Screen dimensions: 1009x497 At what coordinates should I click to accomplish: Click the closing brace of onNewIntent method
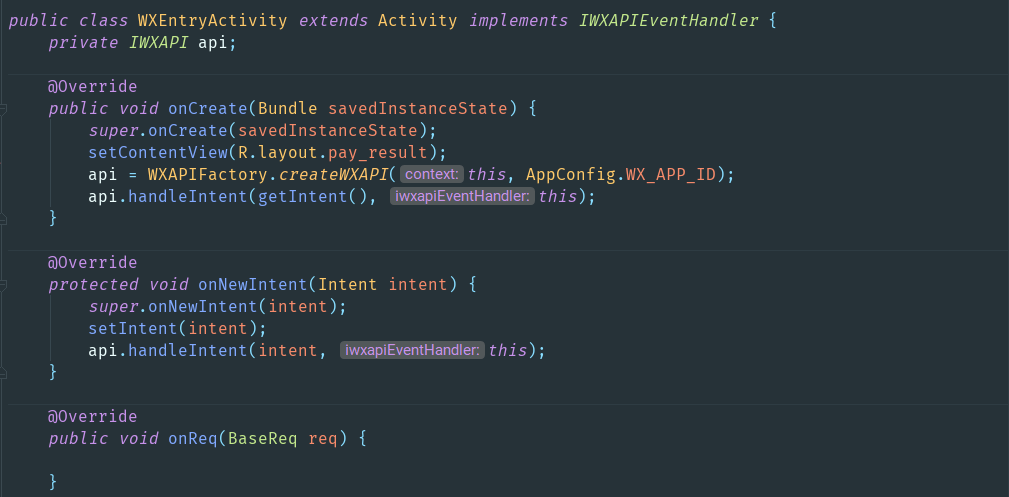[x=53, y=372]
